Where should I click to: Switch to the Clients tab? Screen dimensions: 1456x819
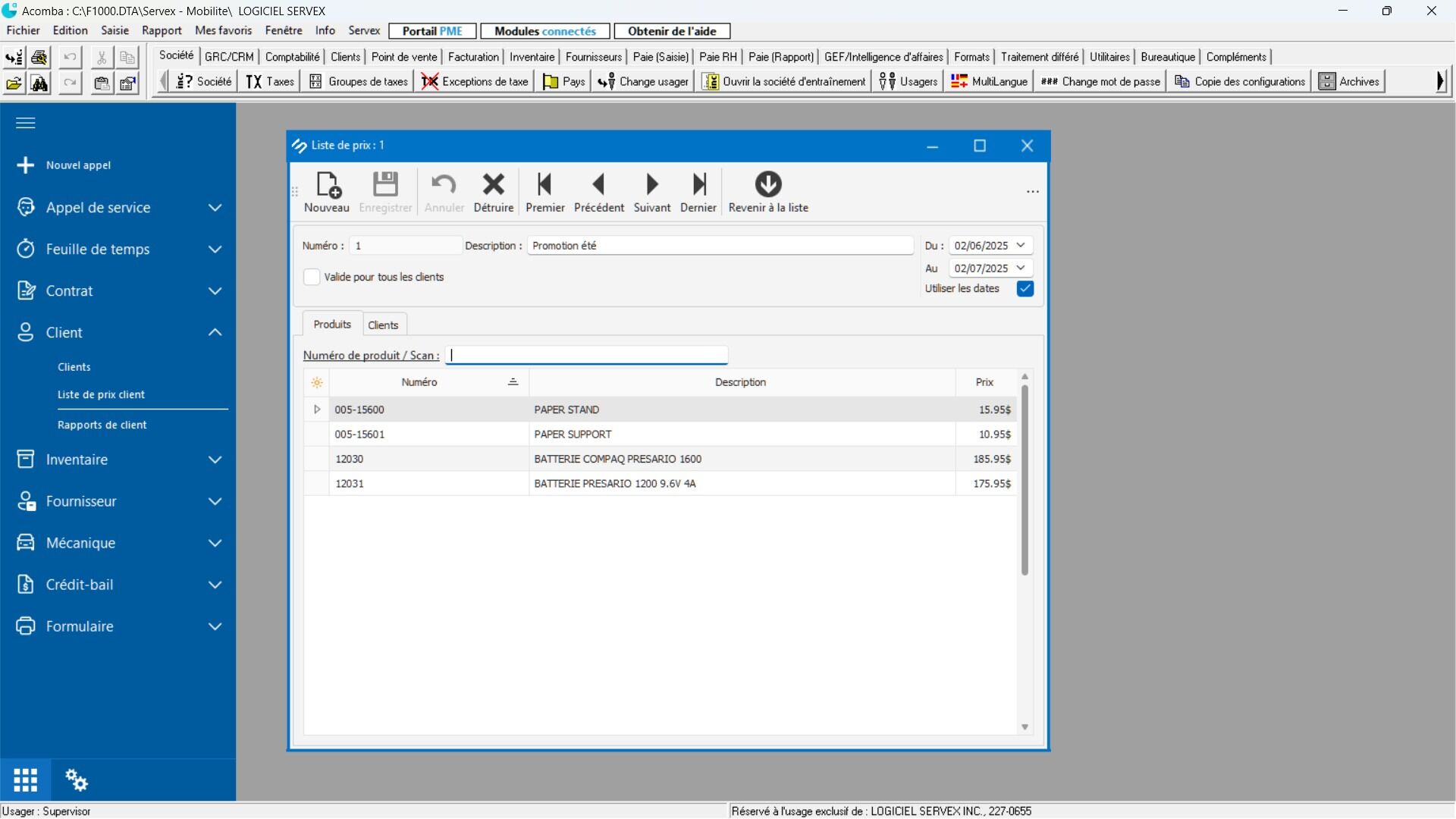pyautogui.click(x=383, y=325)
